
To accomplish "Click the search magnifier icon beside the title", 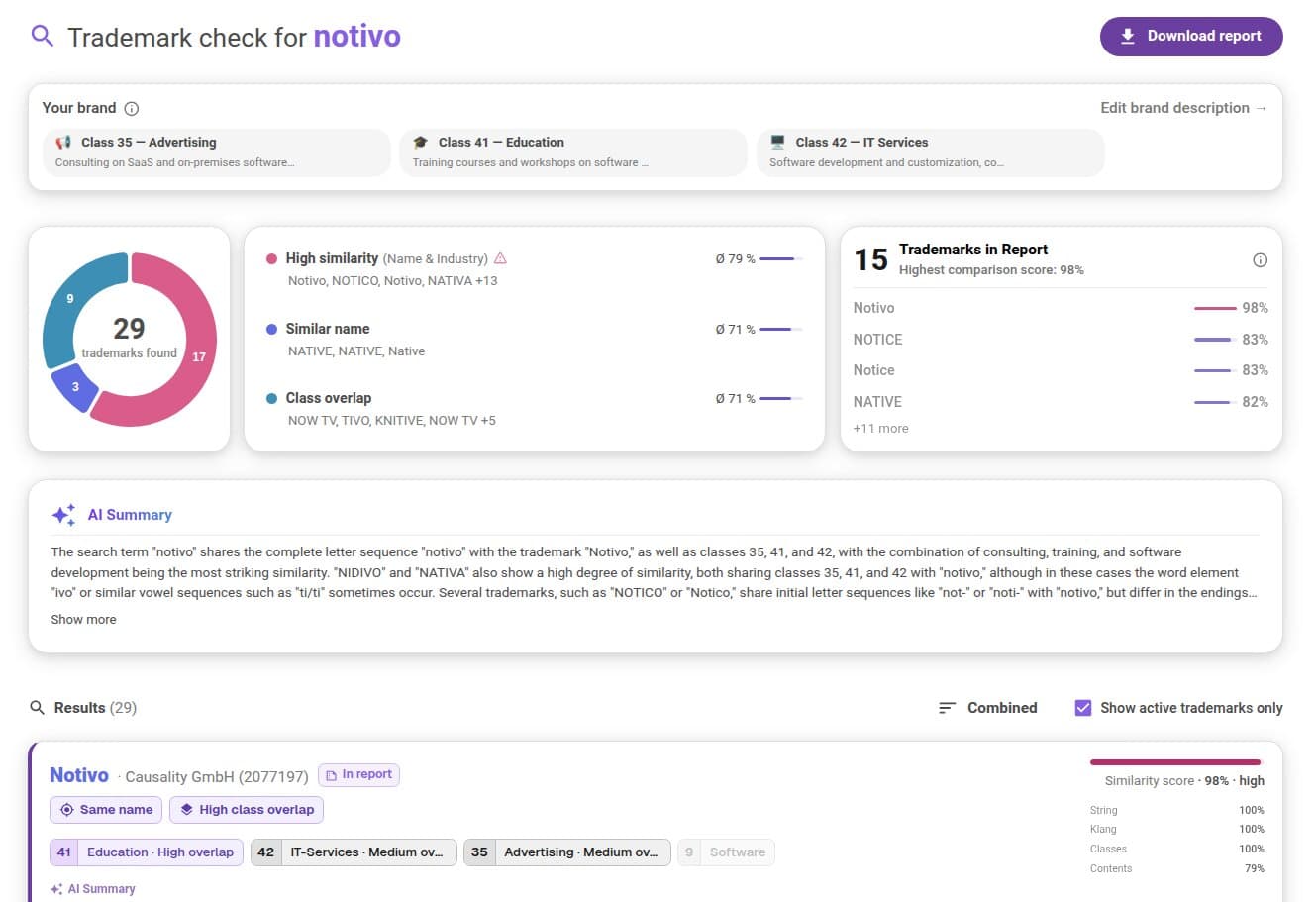I will [x=42, y=37].
